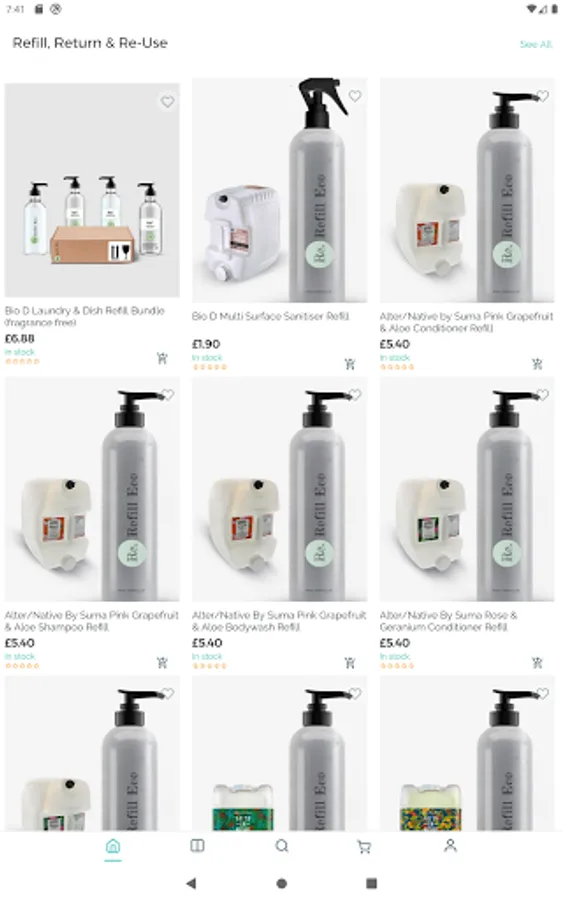Toggle wishlist heart on Pink Grapefruit Shampoo Refill

(x=167, y=394)
